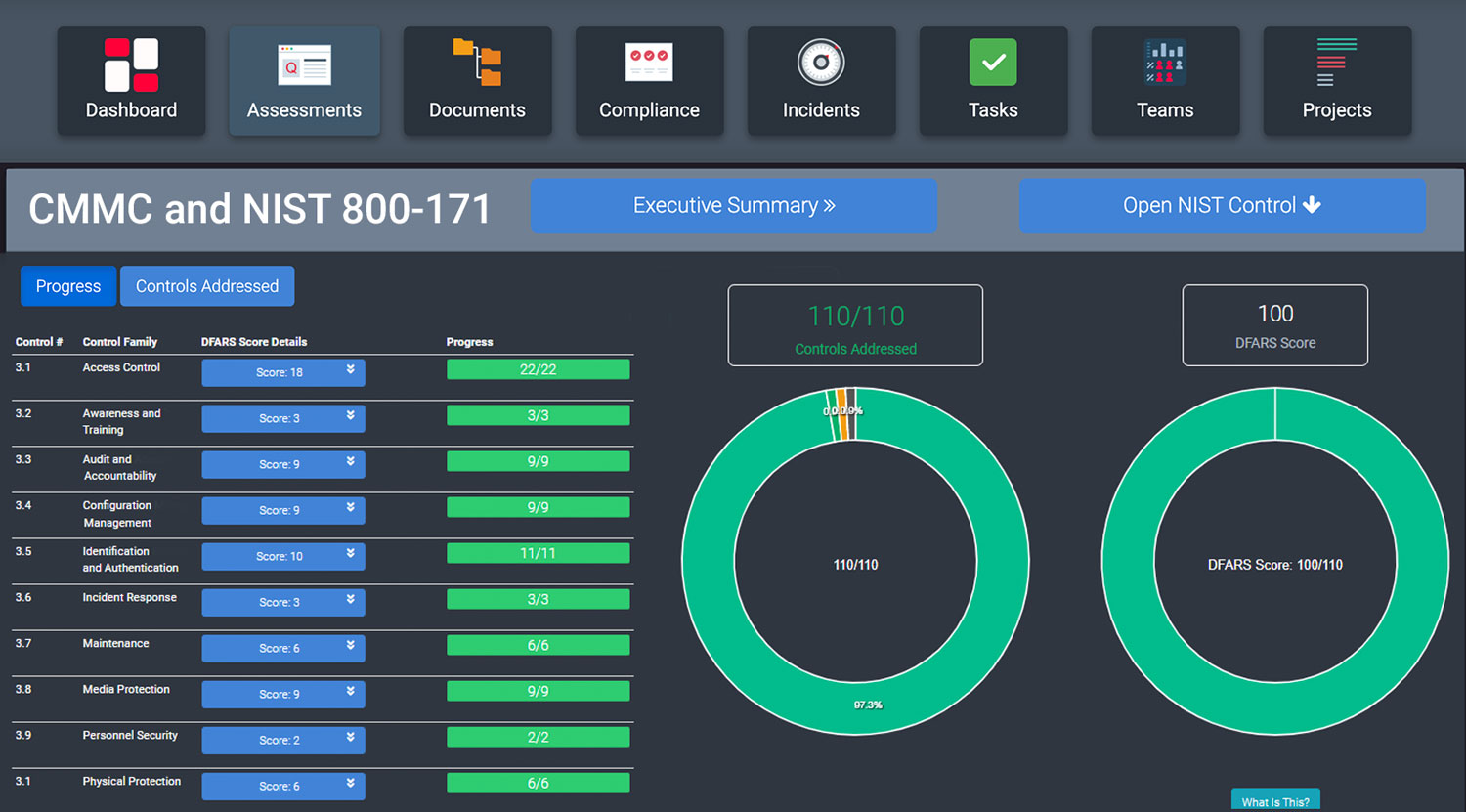The image size is (1466, 812).
Task: Open the Incidents gauge icon
Action: [x=821, y=63]
